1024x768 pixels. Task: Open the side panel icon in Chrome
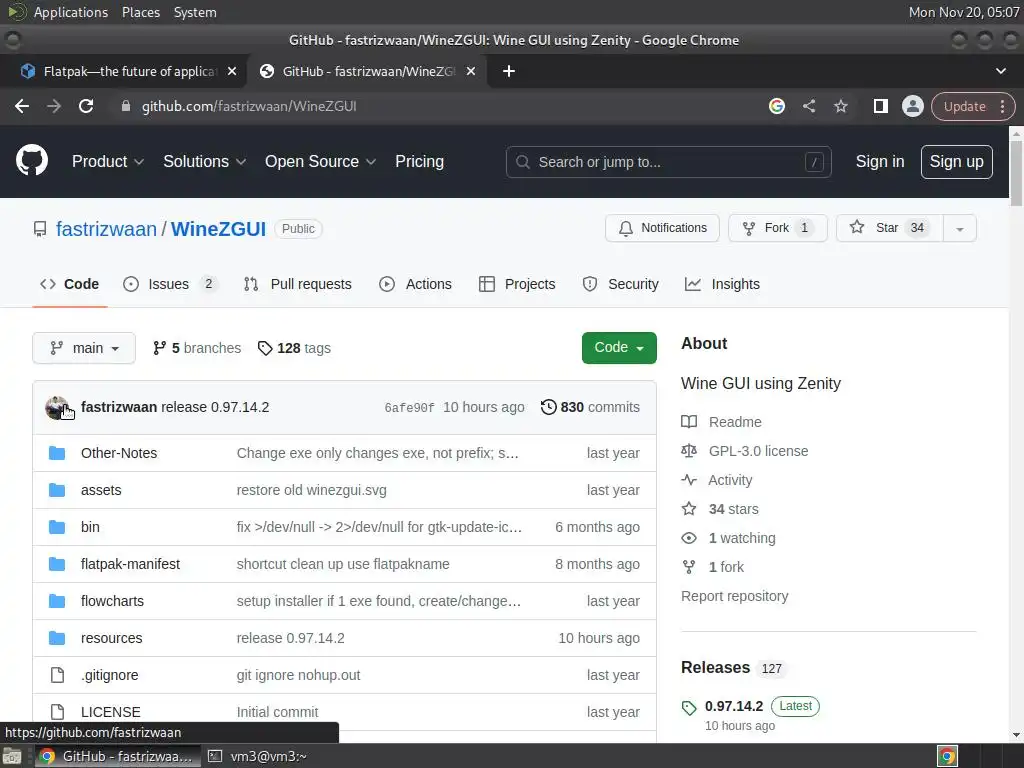point(880,106)
